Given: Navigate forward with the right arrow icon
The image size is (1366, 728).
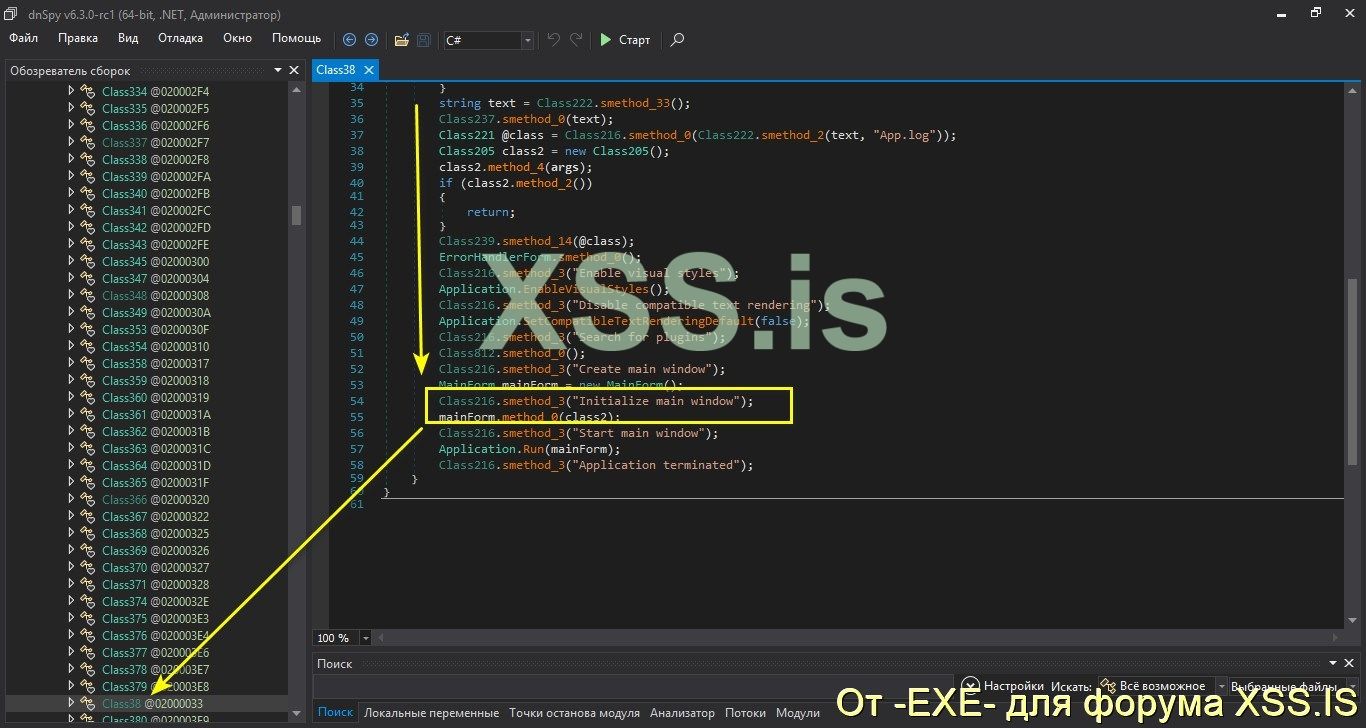Looking at the screenshot, I should click(x=371, y=40).
